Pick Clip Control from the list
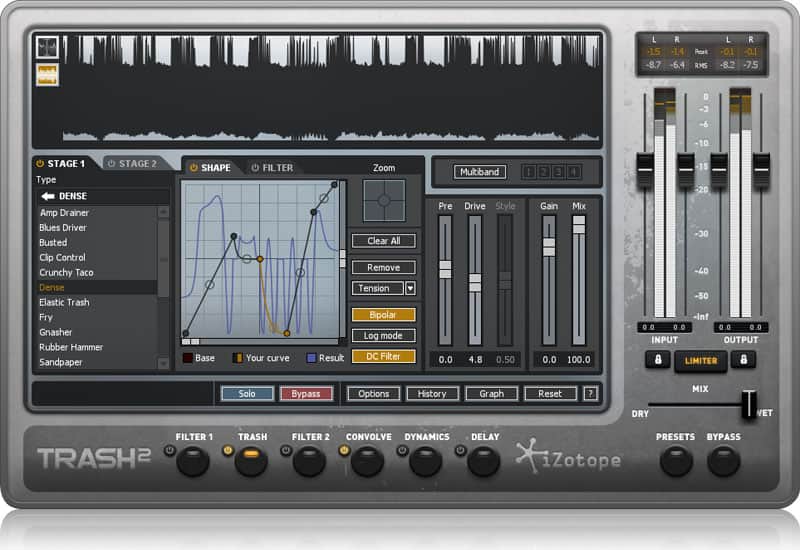This screenshot has height=550, width=800. 62,257
